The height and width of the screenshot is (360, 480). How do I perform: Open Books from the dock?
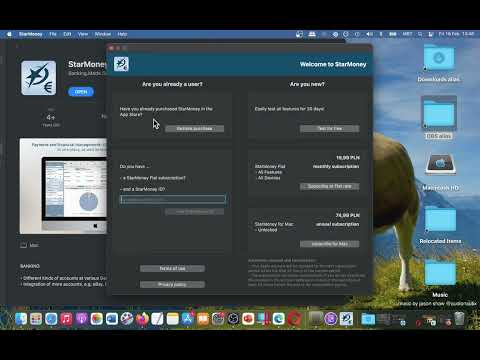click(x=203, y=319)
